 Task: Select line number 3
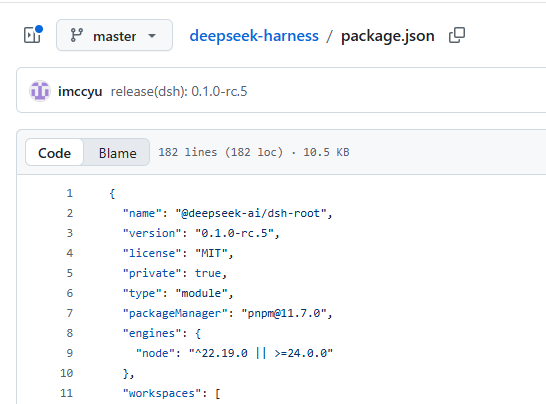70,233
